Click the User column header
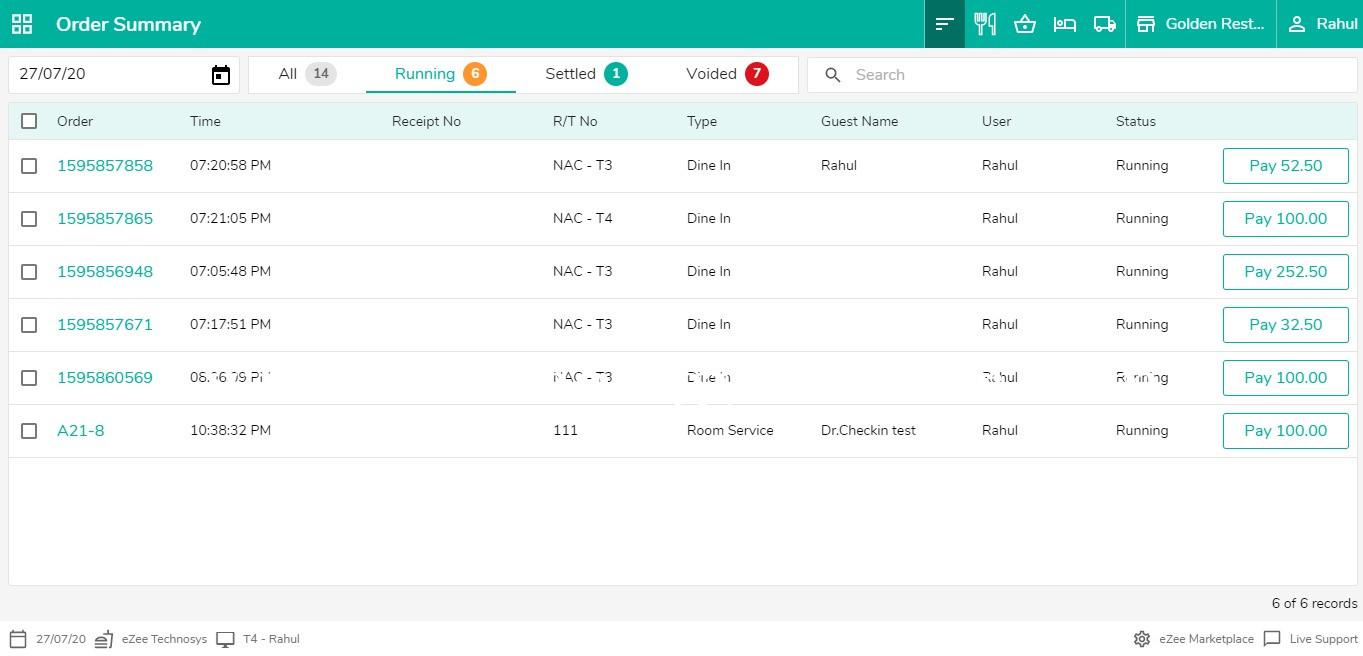1363x656 pixels. pos(997,121)
